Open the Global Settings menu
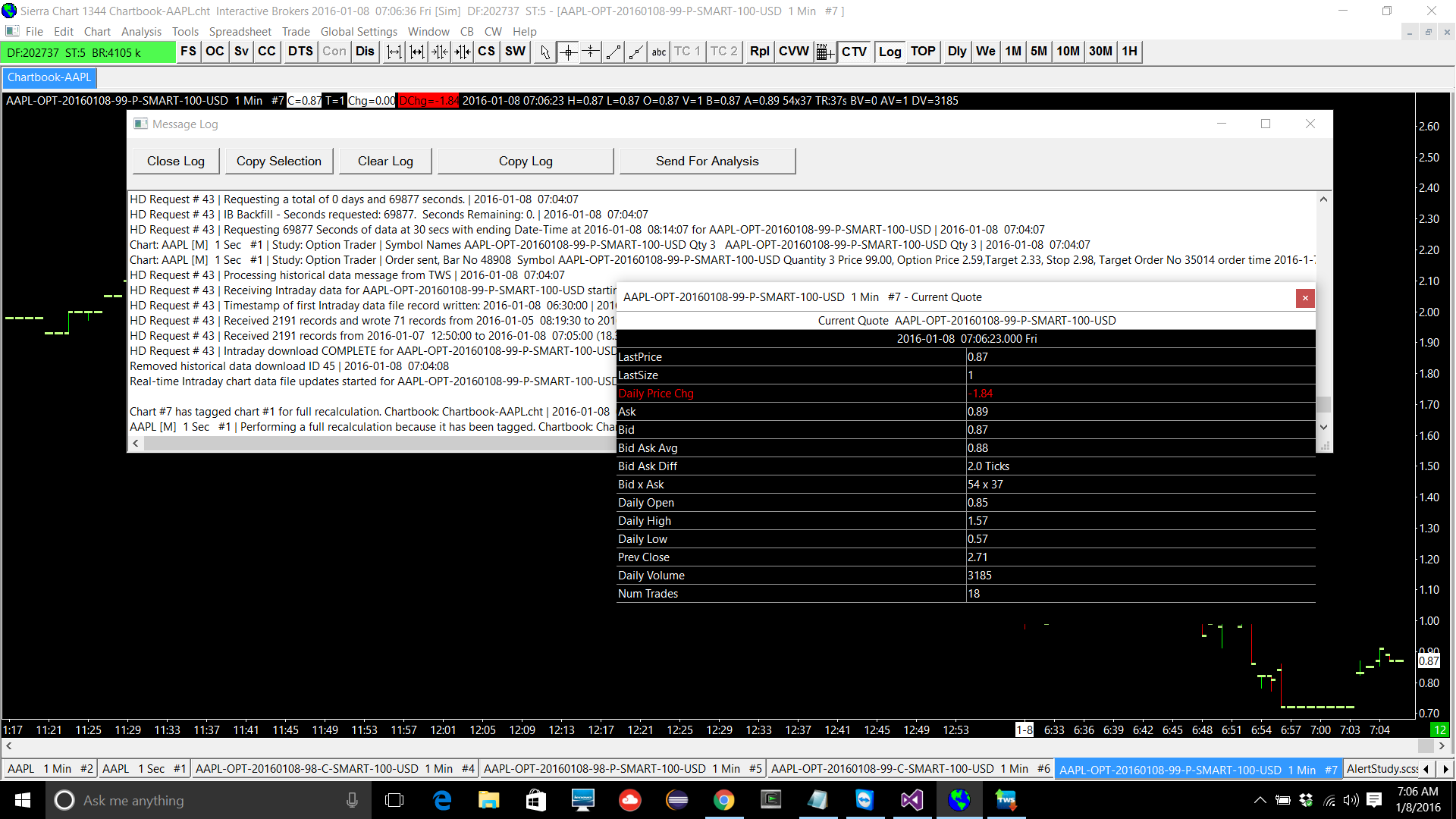The image size is (1456, 819). 359,32
